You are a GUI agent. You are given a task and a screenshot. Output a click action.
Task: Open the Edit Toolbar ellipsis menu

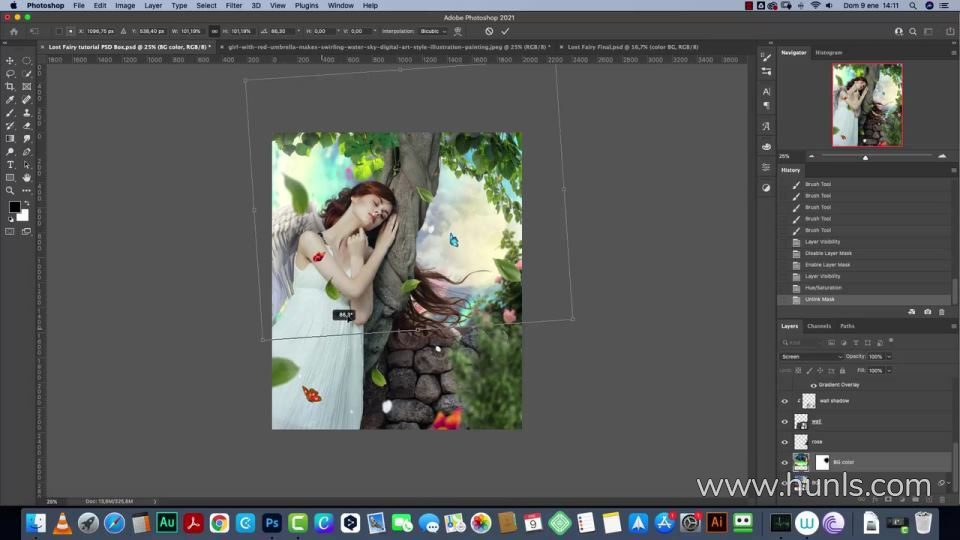coord(26,190)
